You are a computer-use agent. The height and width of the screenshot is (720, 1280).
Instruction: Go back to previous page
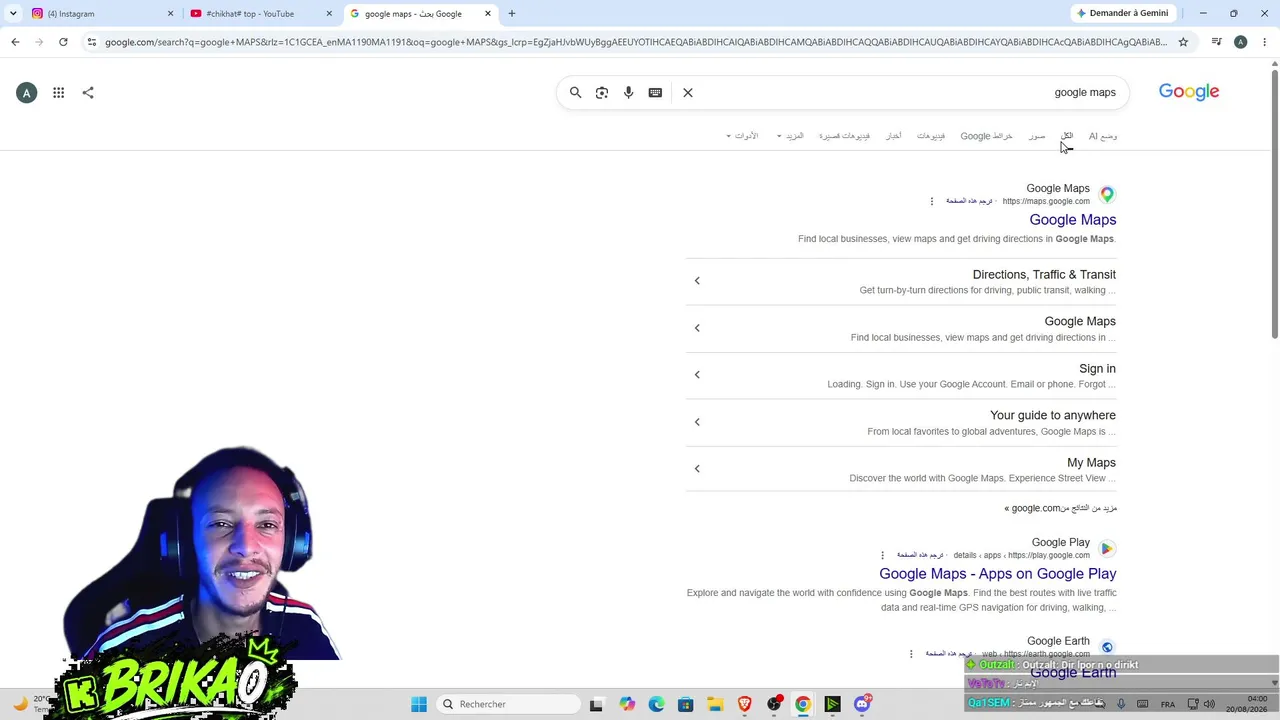pos(15,42)
